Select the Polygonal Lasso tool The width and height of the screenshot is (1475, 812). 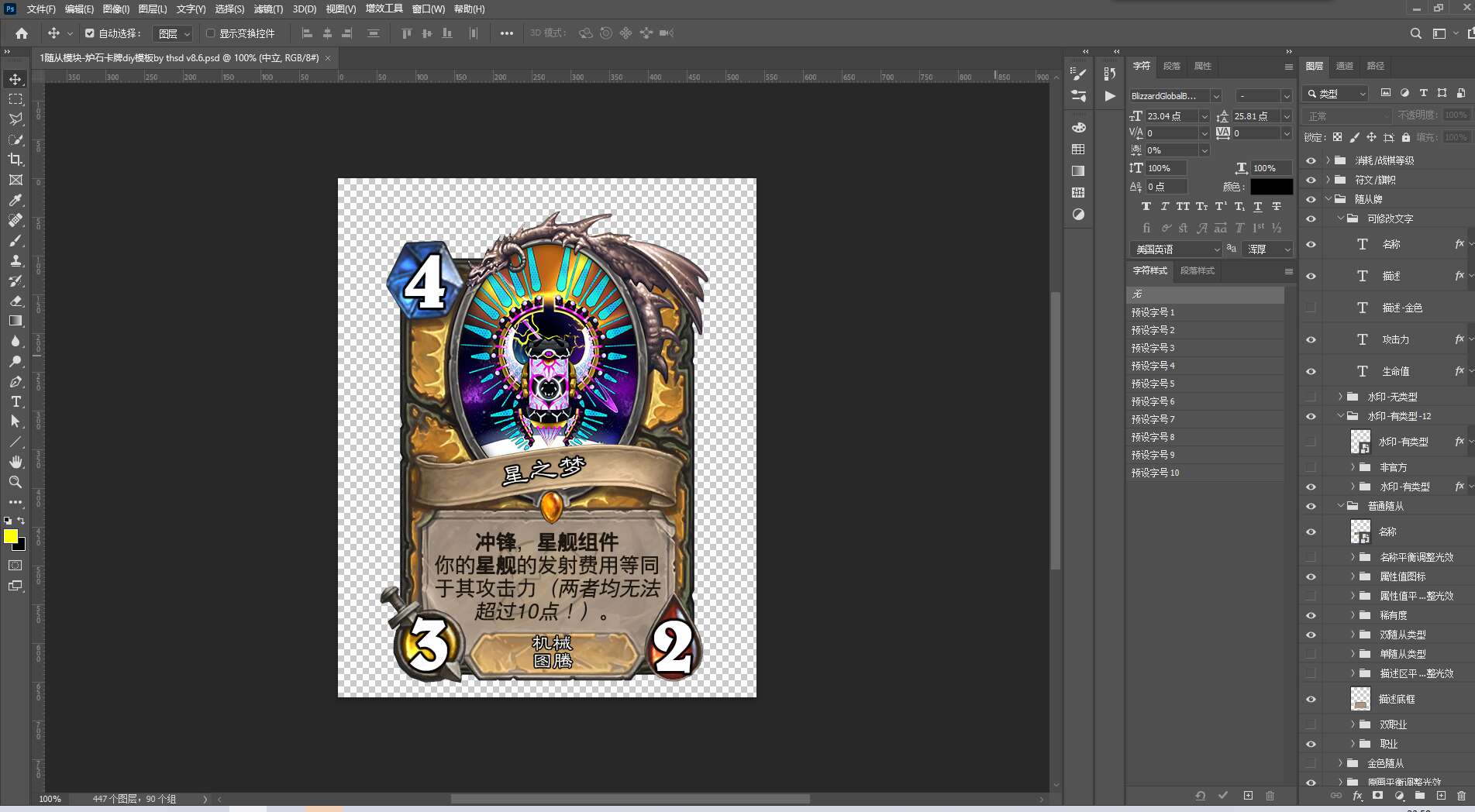tap(16, 119)
